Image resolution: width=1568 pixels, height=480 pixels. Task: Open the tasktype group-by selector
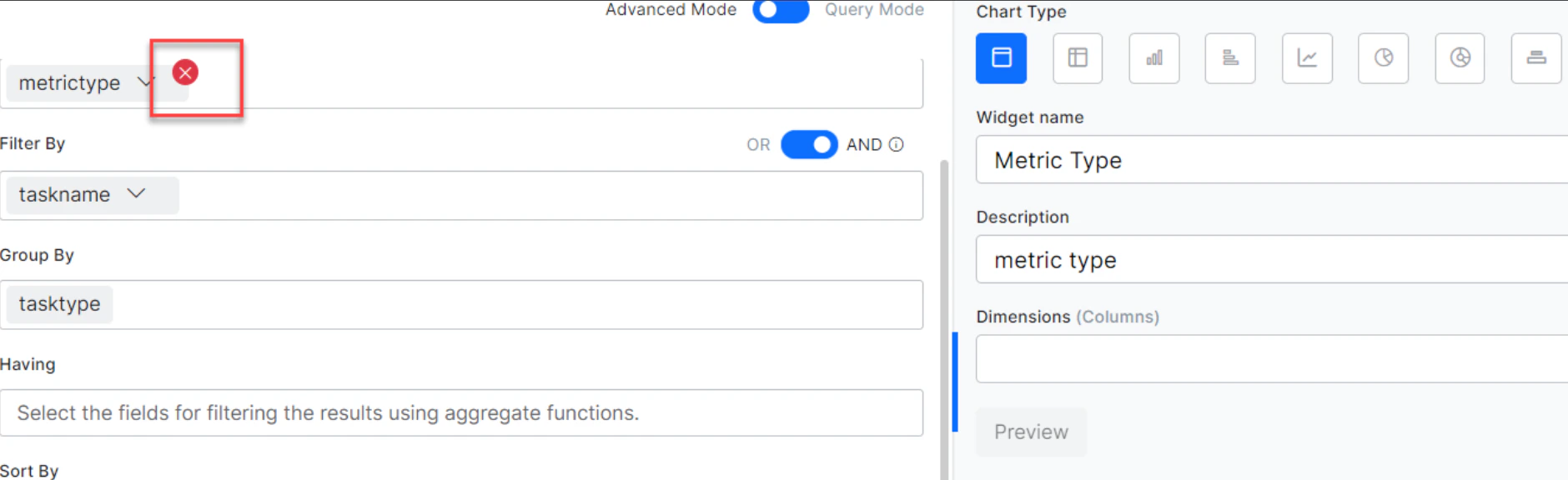[x=58, y=303]
